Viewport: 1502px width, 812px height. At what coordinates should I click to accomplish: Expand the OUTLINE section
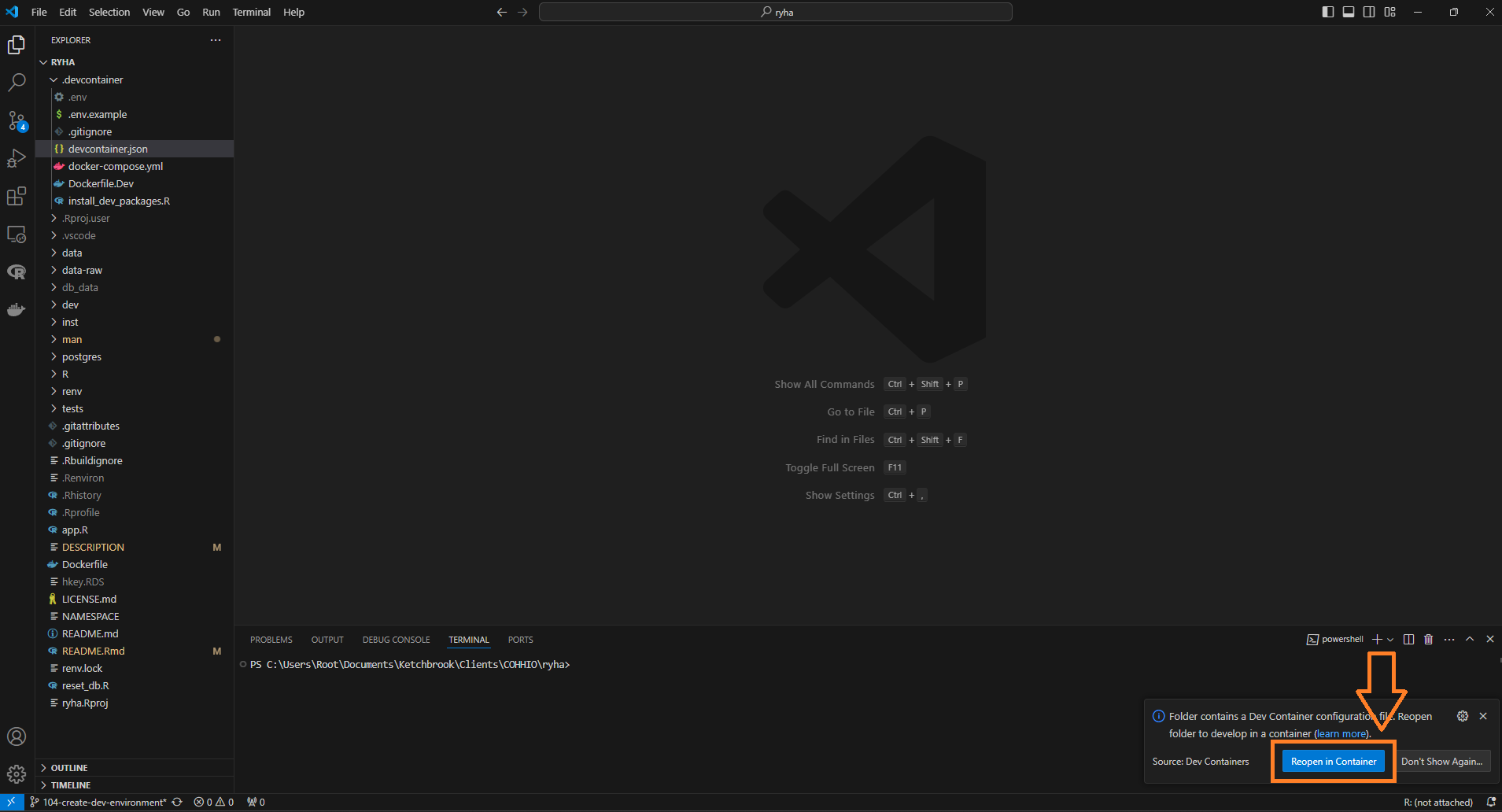coord(135,768)
